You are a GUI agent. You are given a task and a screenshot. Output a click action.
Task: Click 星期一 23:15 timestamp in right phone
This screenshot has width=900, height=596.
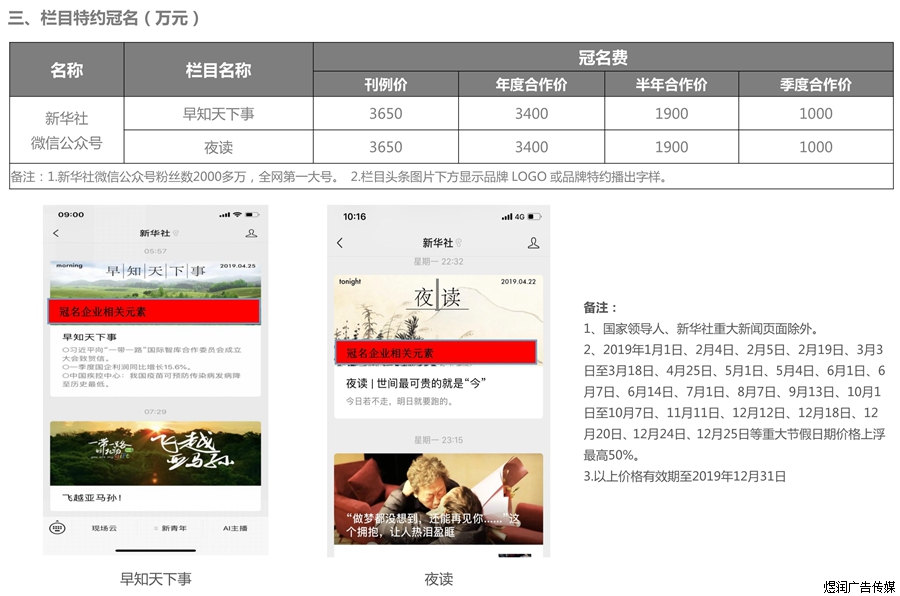pyautogui.click(x=439, y=440)
